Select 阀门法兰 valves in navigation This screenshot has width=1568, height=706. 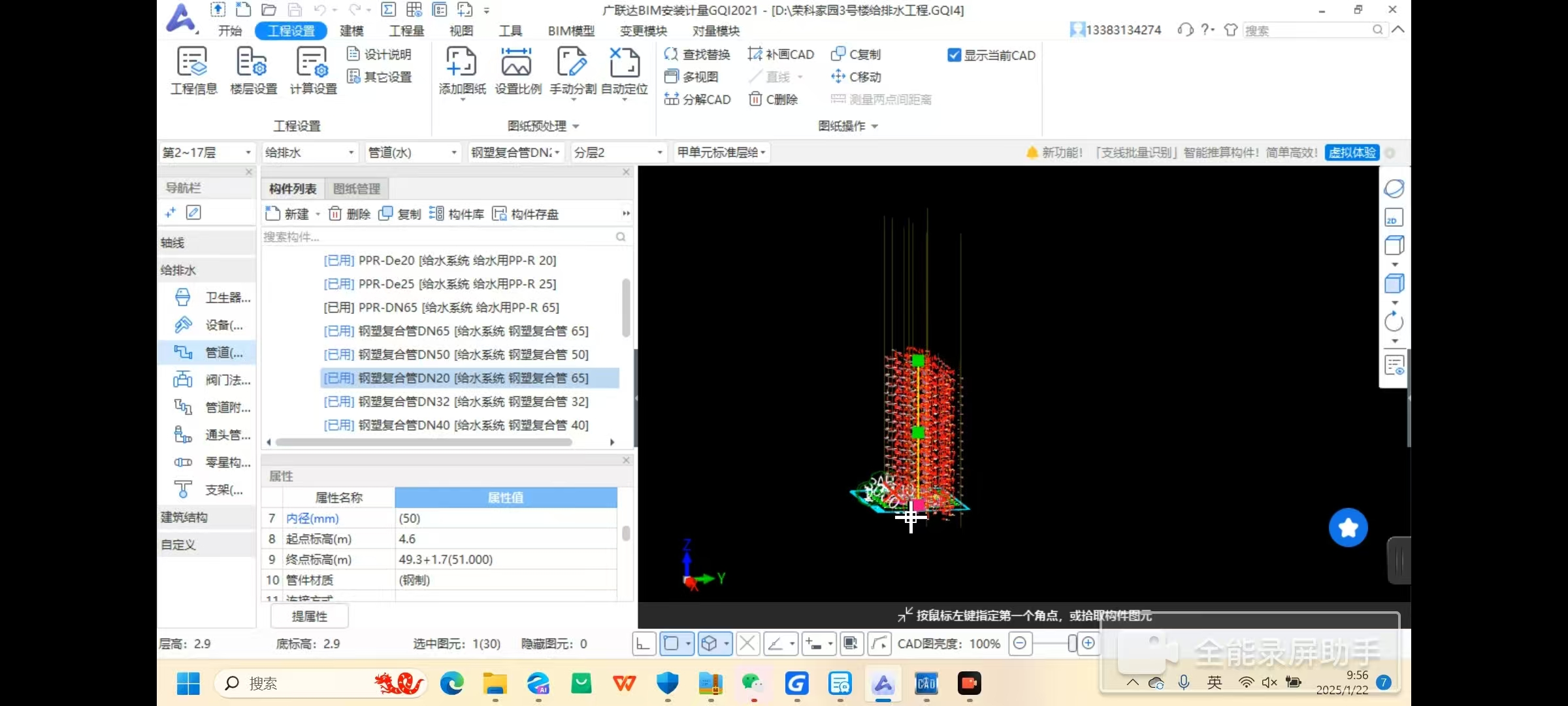212,380
